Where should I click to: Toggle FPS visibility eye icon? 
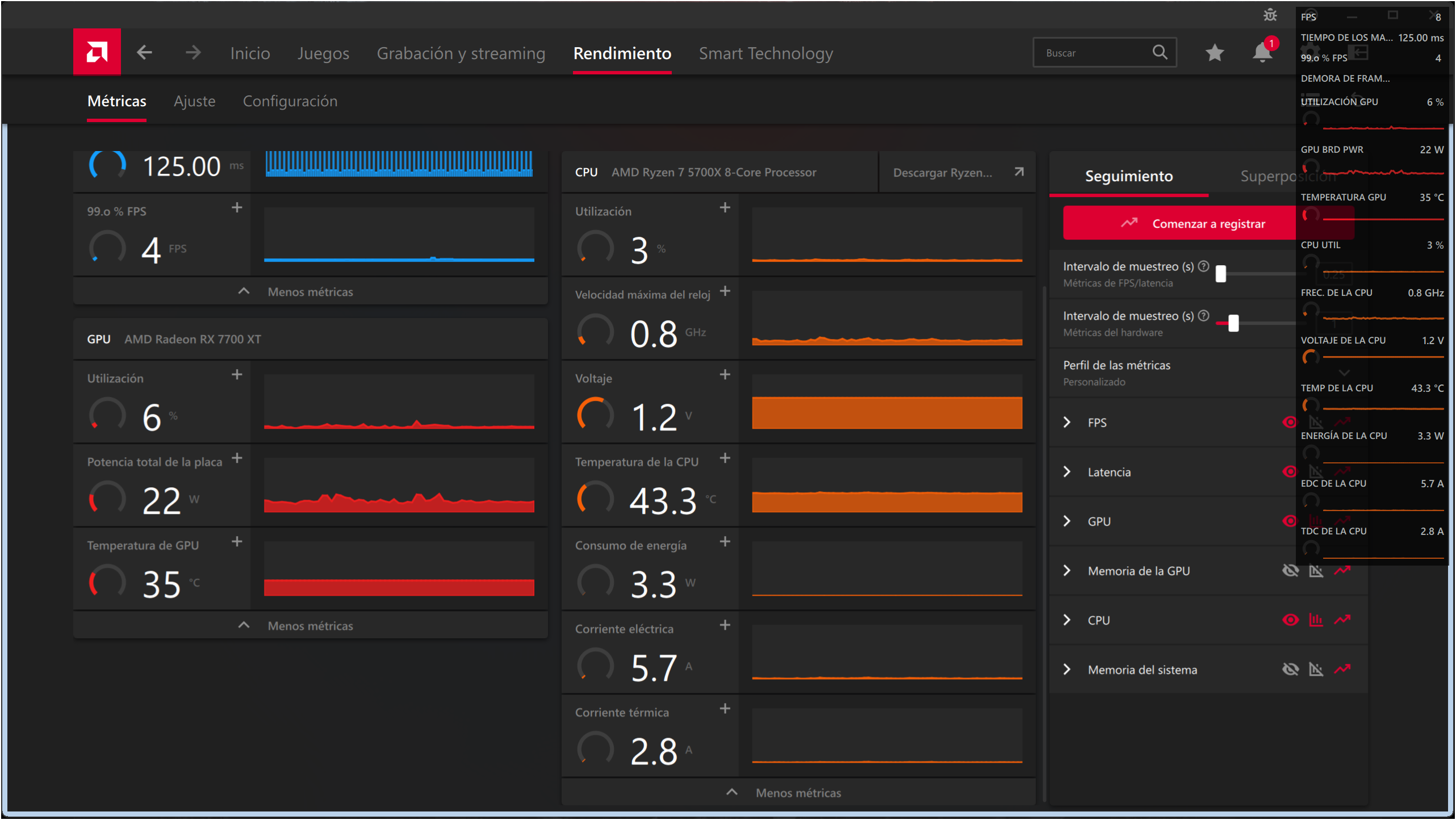click(x=1290, y=422)
